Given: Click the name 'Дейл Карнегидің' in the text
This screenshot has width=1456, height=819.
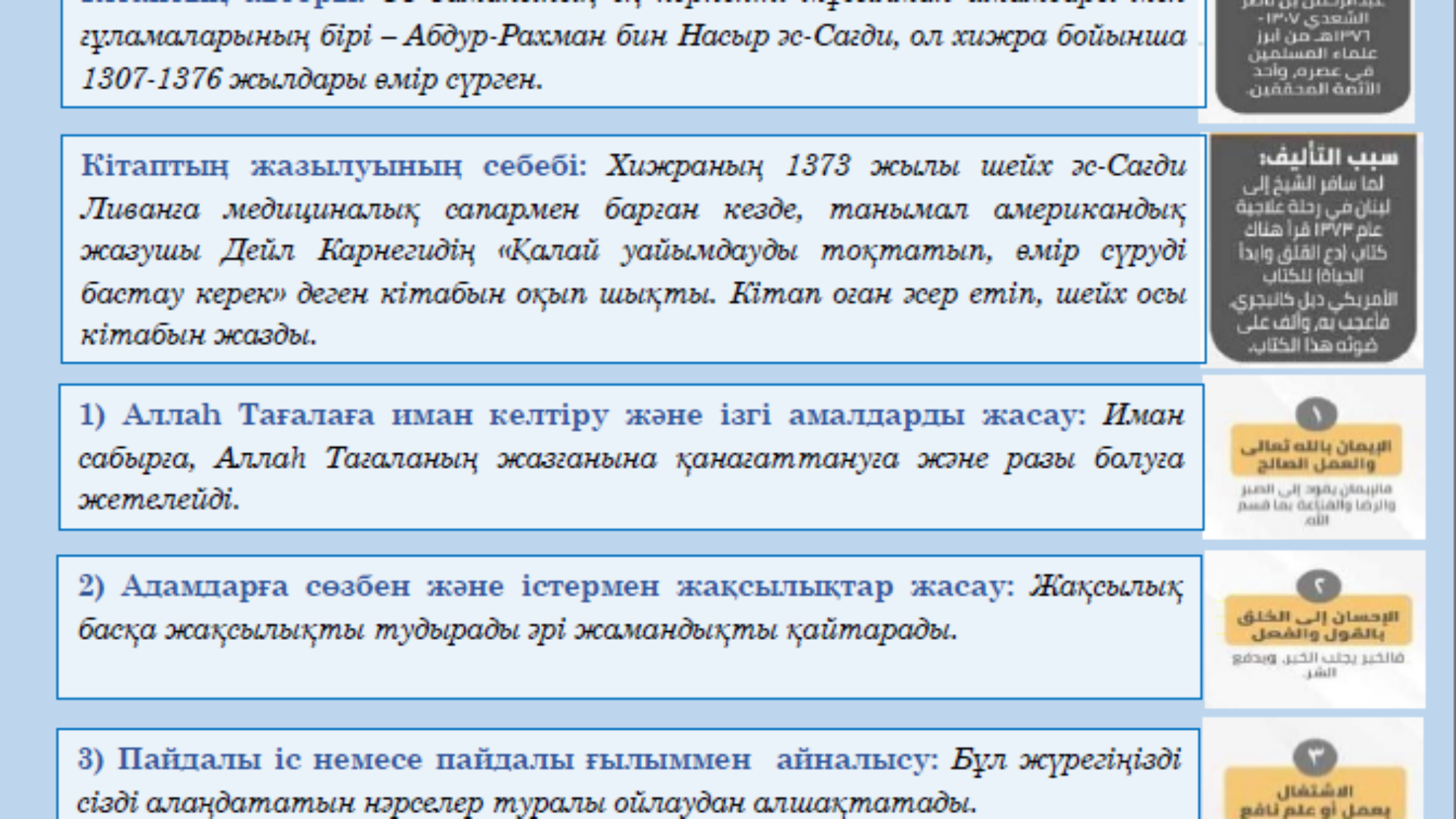Looking at the screenshot, I should coord(348,251).
